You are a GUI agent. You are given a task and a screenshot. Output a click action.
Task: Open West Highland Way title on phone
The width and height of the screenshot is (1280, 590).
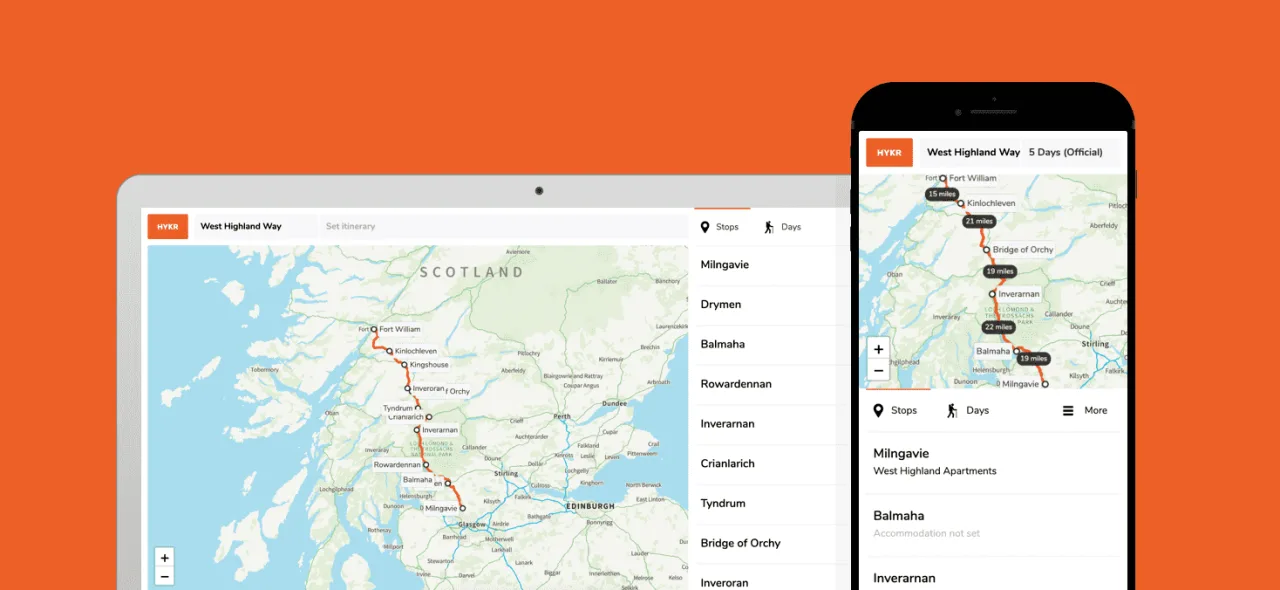click(973, 152)
